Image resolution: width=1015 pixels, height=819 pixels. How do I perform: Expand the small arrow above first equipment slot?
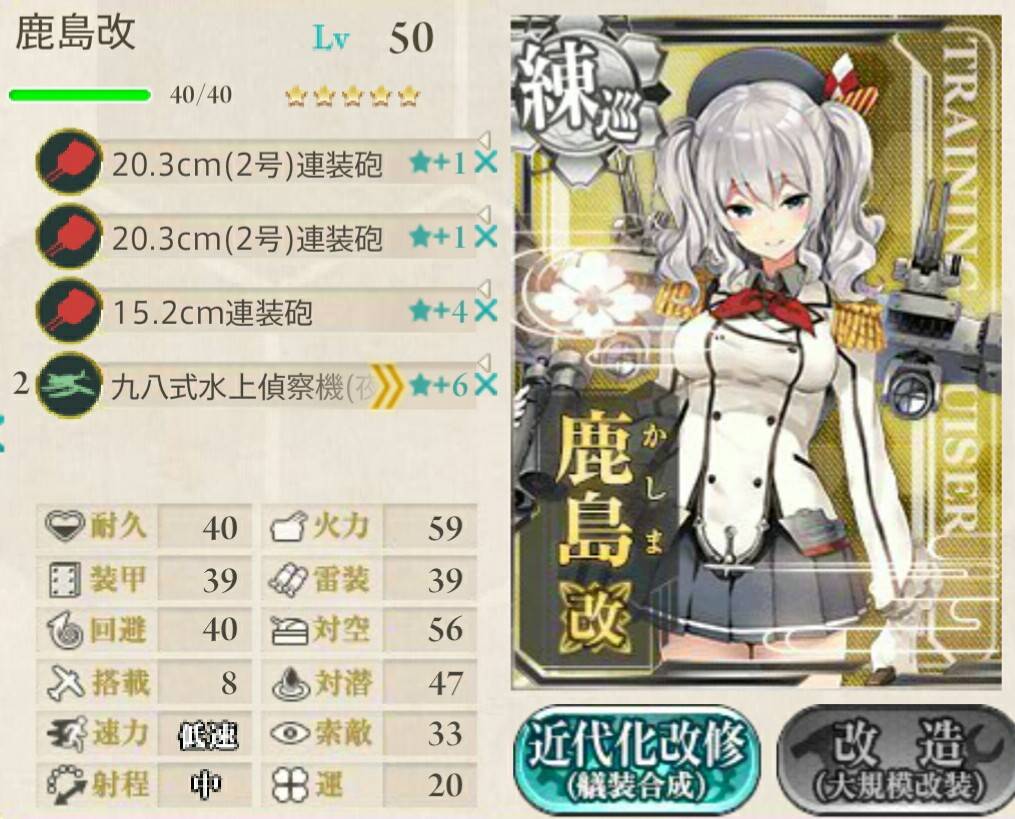pos(484,138)
